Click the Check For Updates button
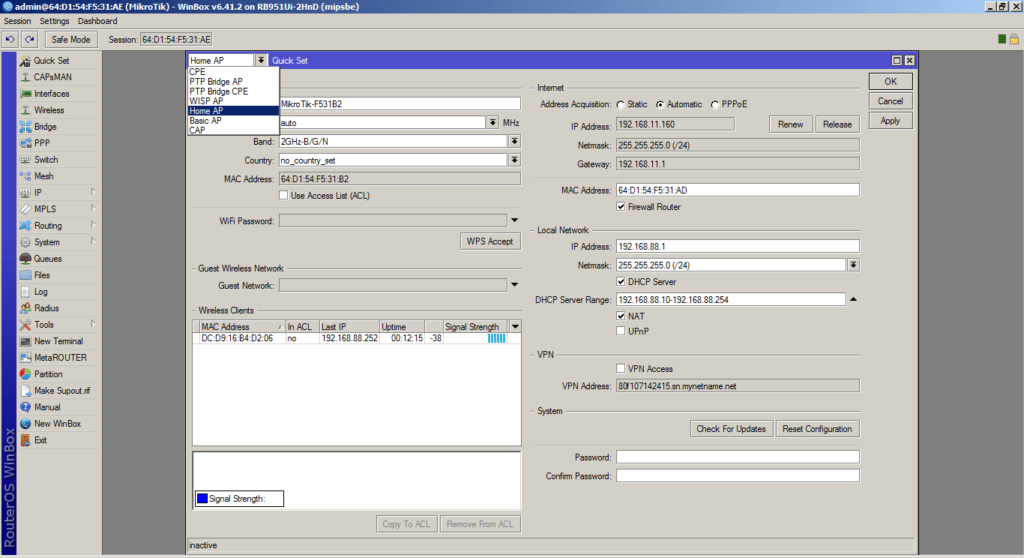The height and width of the screenshot is (558, 1024). pos(731,429)
